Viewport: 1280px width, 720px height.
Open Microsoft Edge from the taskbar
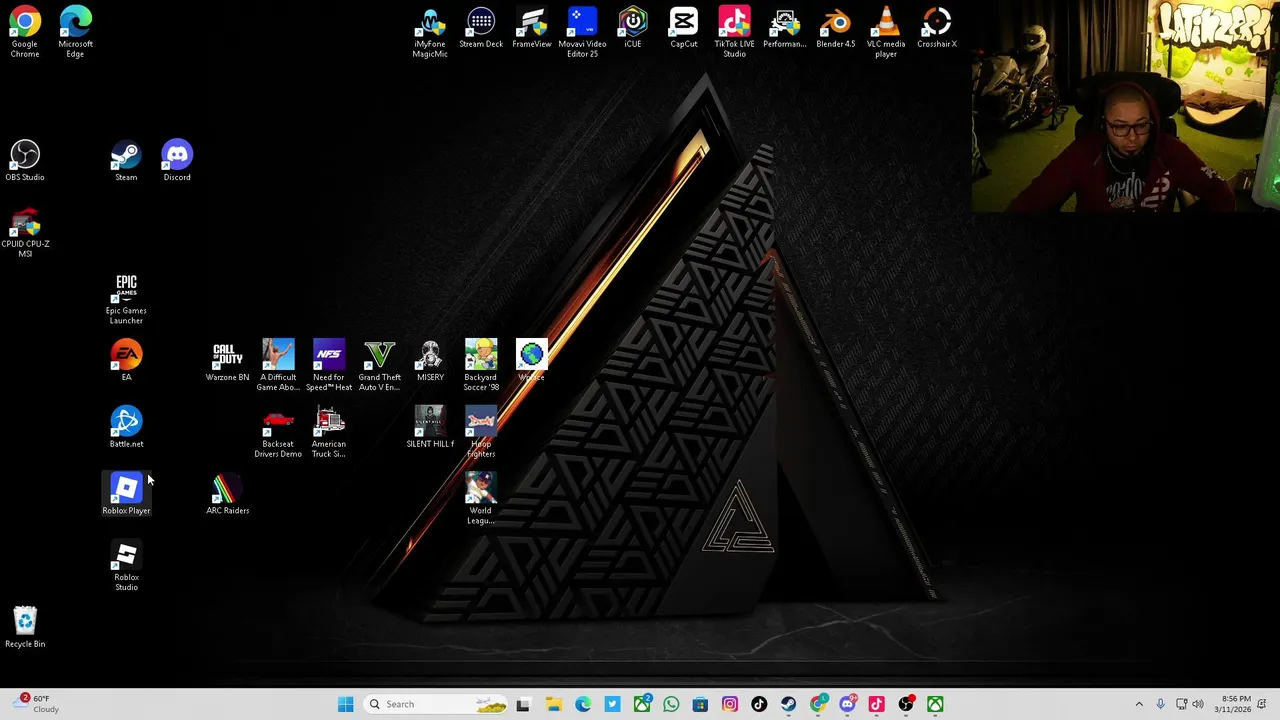583,704
